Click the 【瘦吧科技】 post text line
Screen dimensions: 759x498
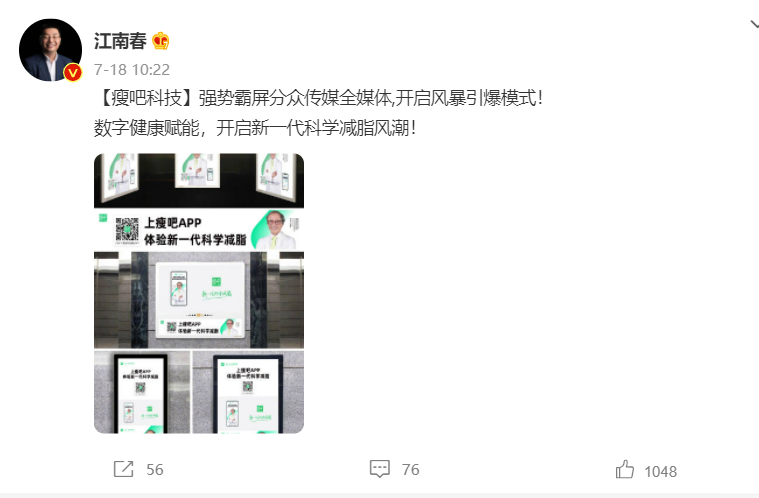pos(319,98)
